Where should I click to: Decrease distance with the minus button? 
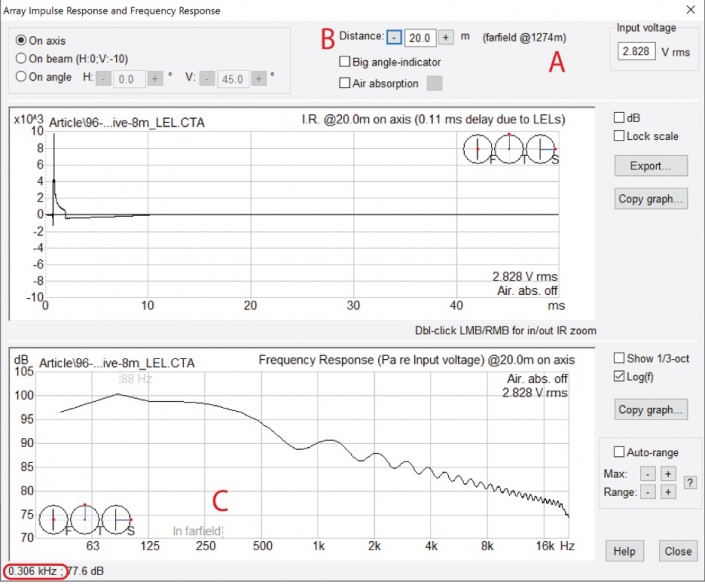(x=394, y=37)
